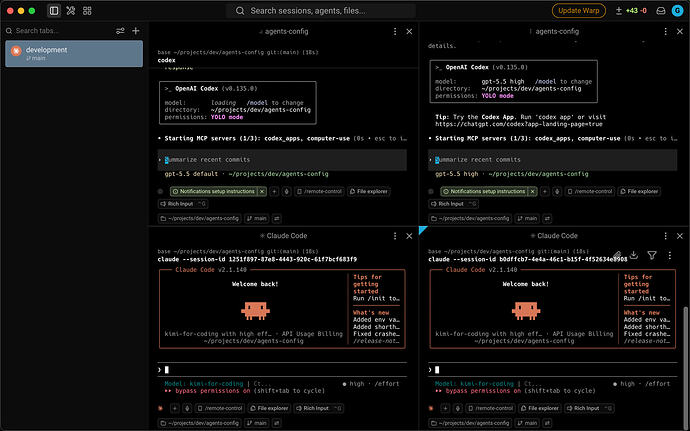Image resolution: width=690 pixels, height=431 pixels.
Task: Click the download icon in bottom-right block toolbar
Action: [634, 255]
